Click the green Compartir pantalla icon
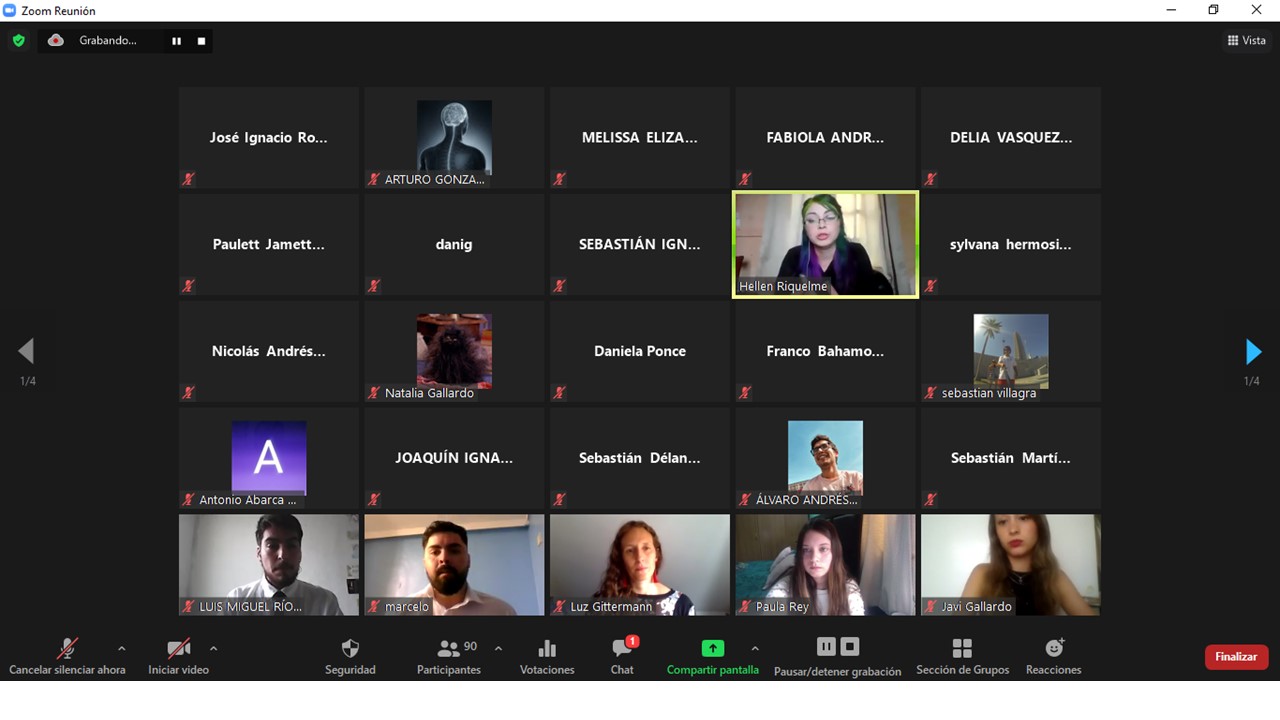The height and width of the screenshot is (720, 1280). tap(712, 648)
